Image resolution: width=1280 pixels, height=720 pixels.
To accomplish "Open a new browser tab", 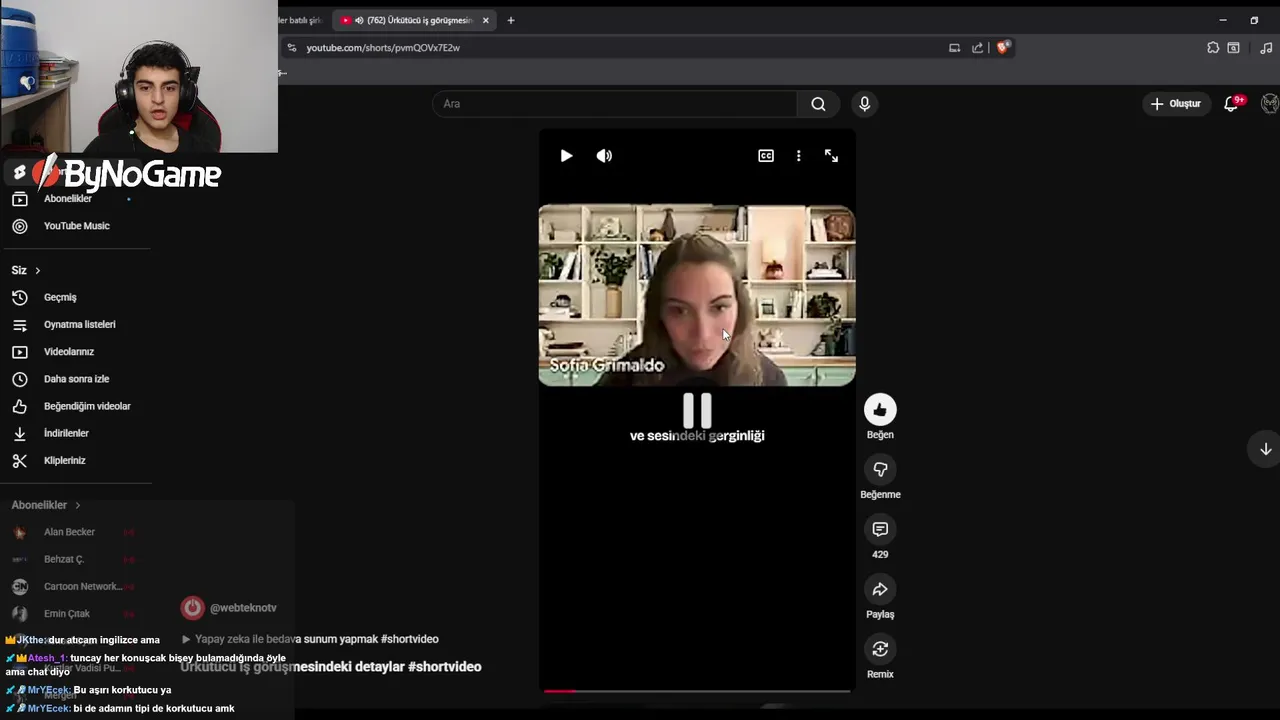I will [x=511, y=20].
